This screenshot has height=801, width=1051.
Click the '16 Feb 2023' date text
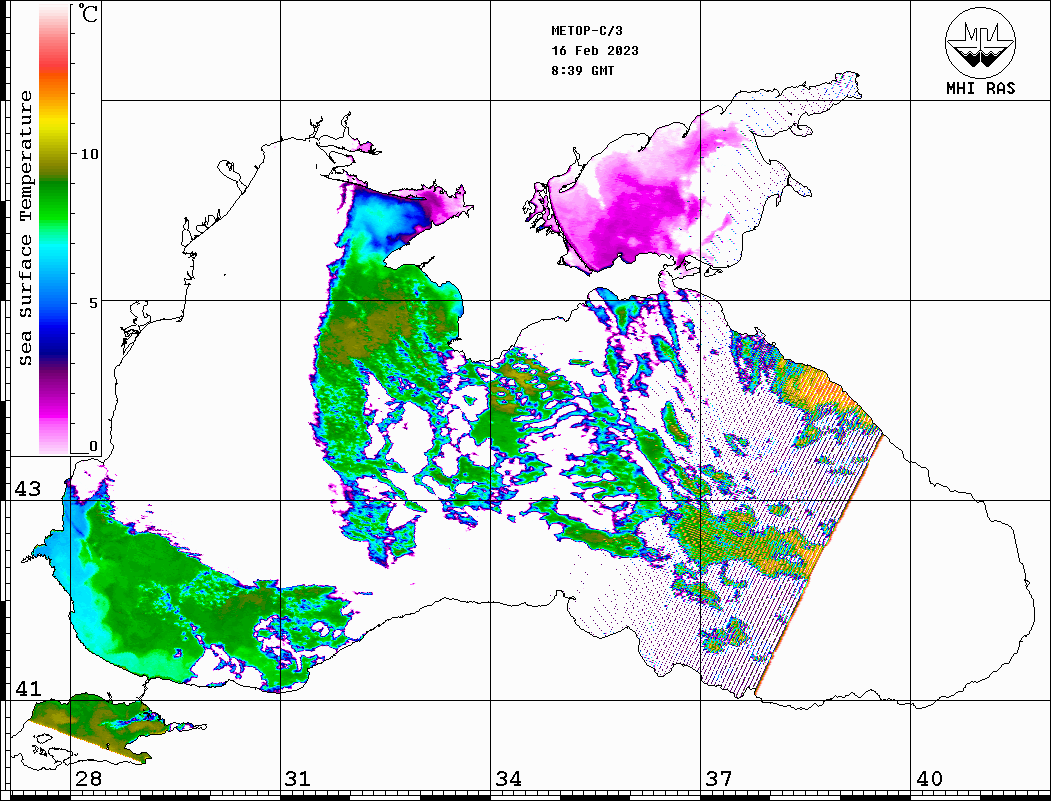[x=595, y=51]
